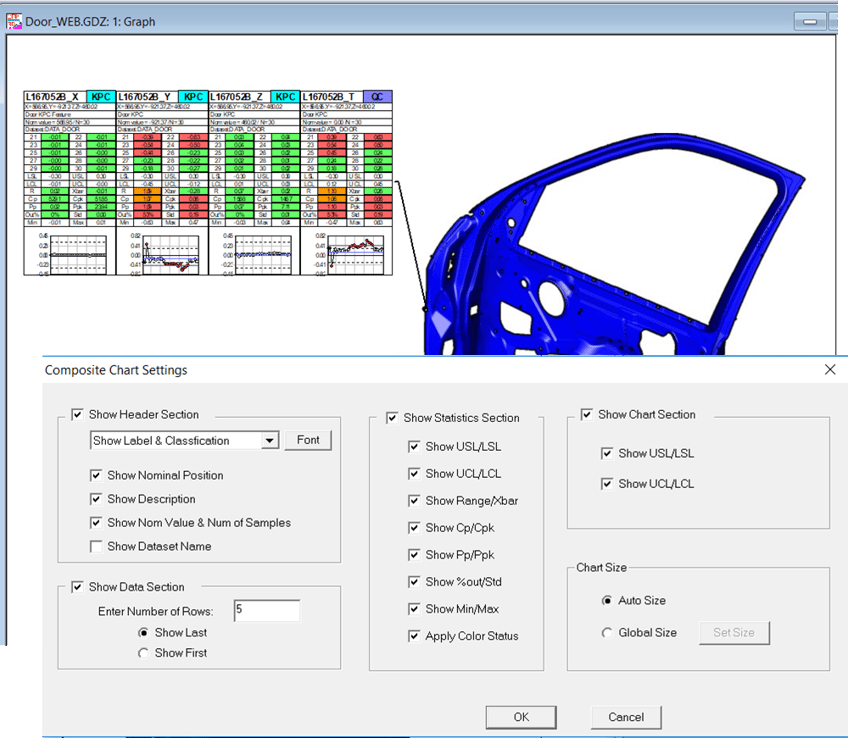Disable Show Description in Header Section
Screen dimensions: 848x738
point(97,499)
